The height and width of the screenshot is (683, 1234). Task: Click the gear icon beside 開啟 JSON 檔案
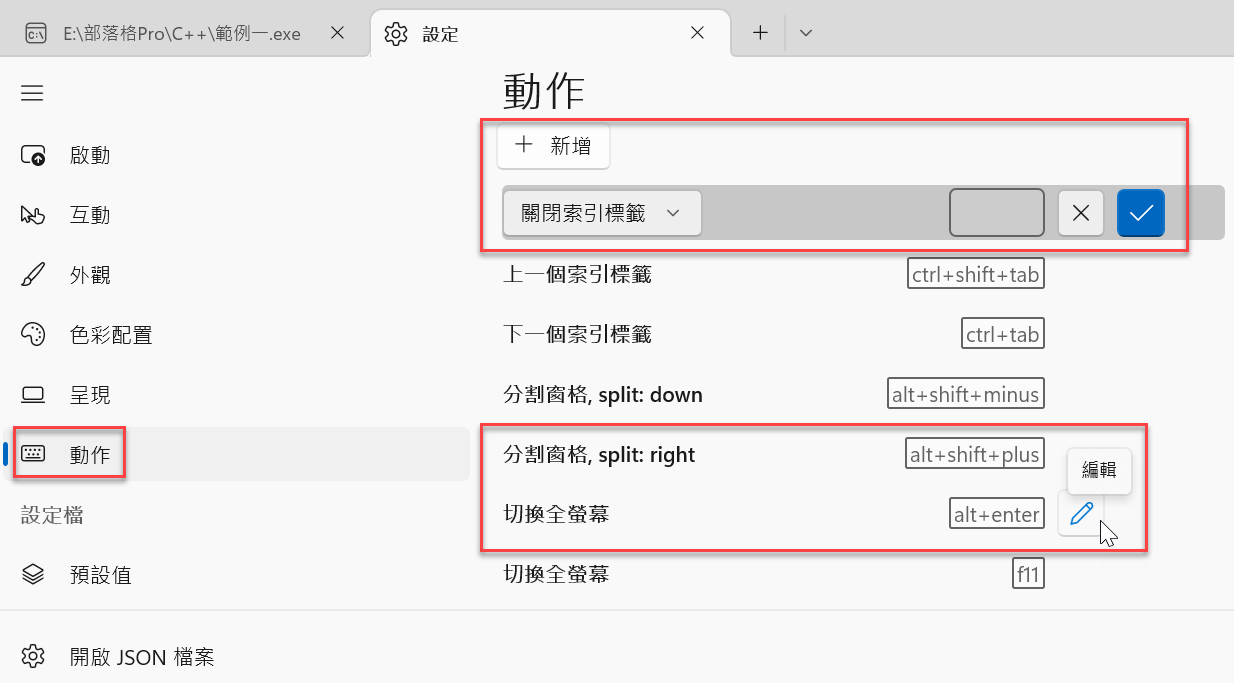pos(33,657)
